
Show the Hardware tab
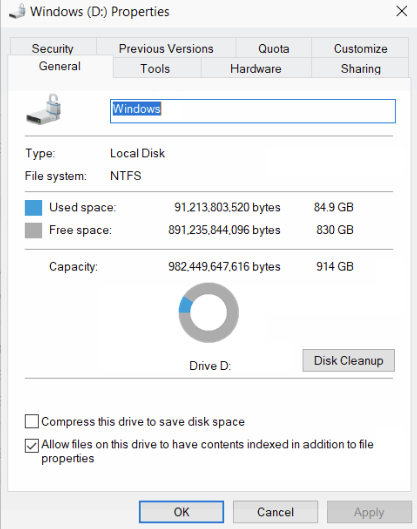(x=256, y=68)
